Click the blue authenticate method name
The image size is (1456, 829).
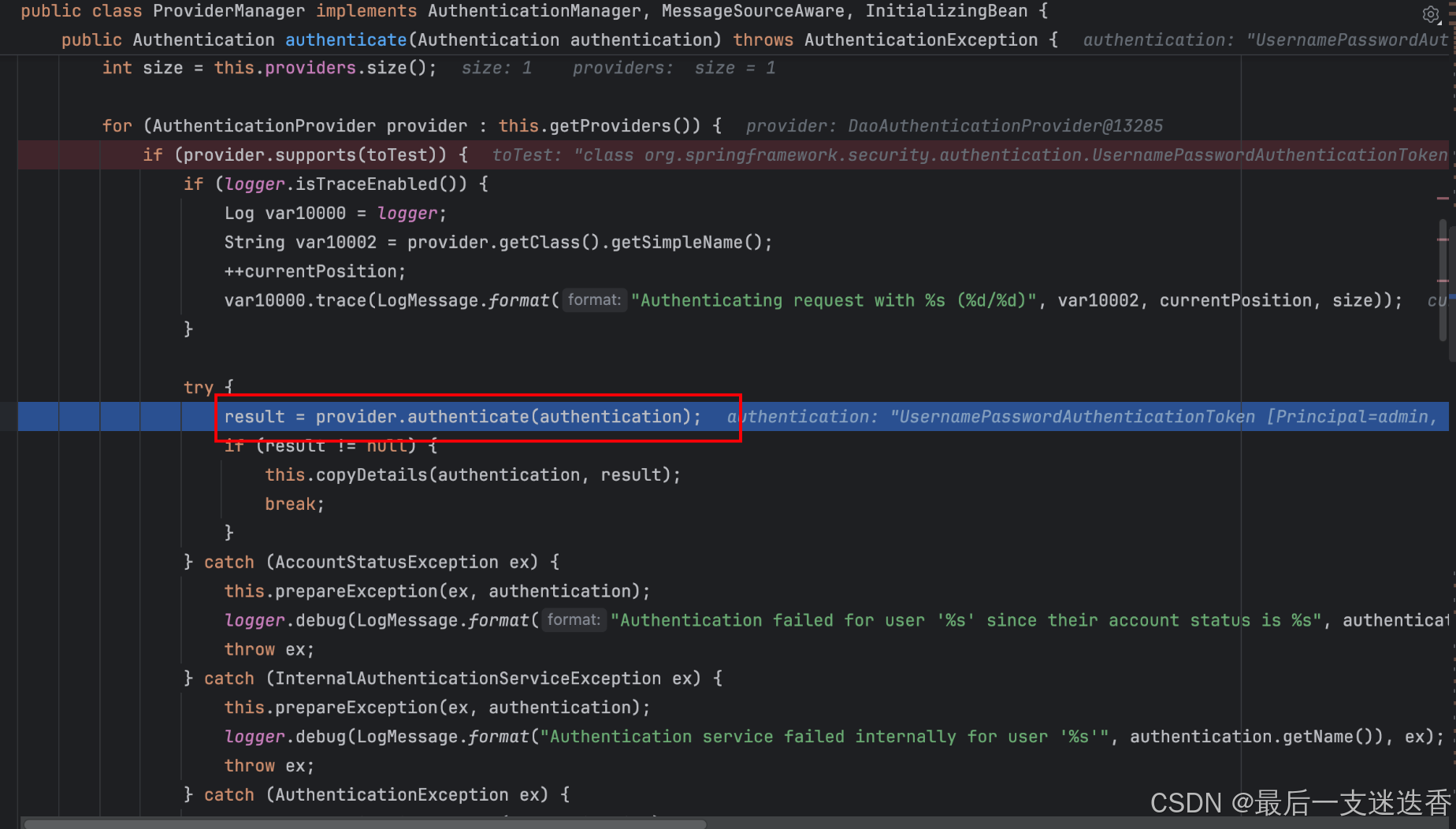[x=346, y=39]
